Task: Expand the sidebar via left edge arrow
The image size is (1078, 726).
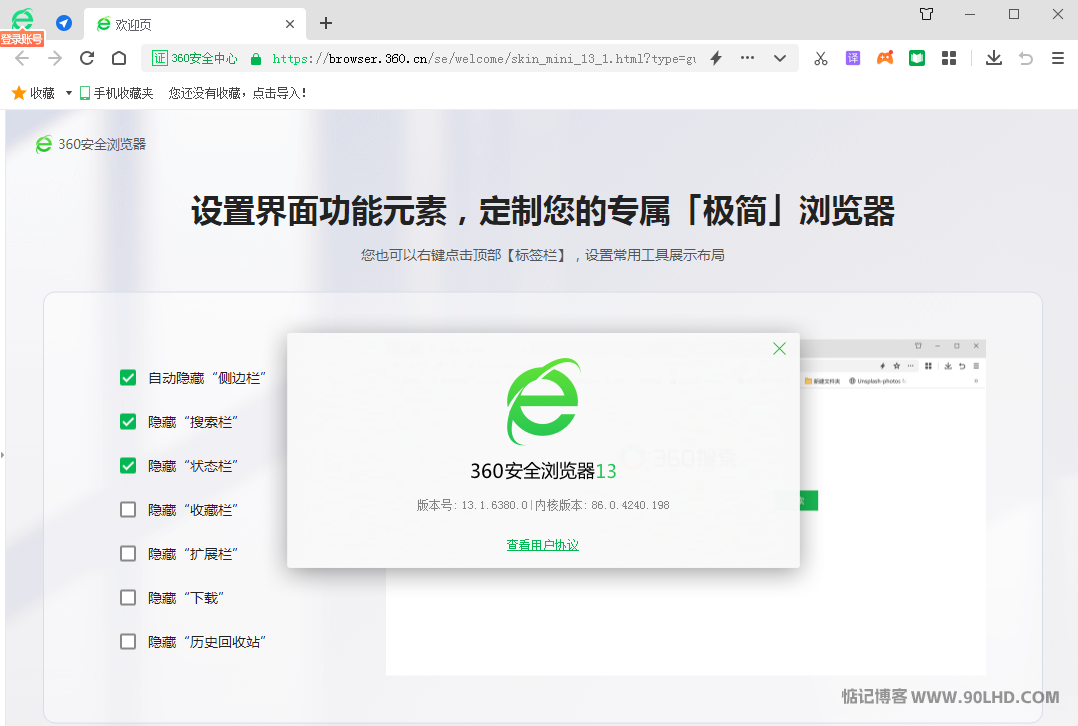Action: pyautogui.click(x=3, y=454)
